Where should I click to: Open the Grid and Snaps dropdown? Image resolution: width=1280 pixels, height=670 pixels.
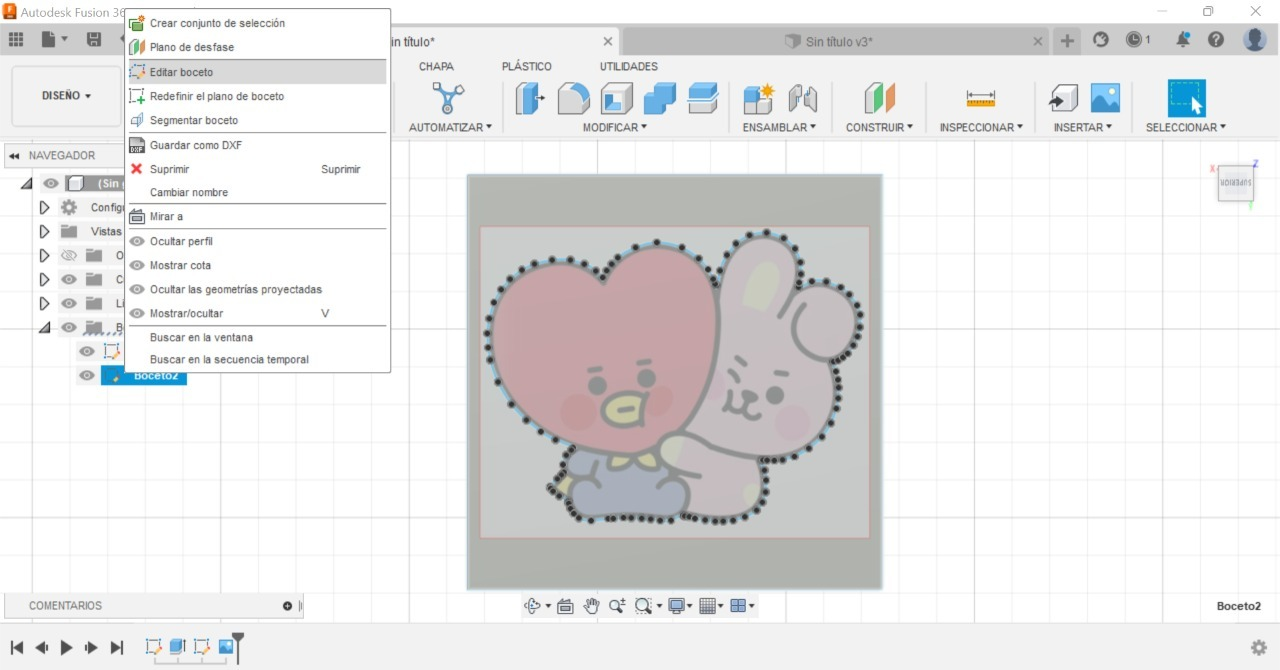711,605
